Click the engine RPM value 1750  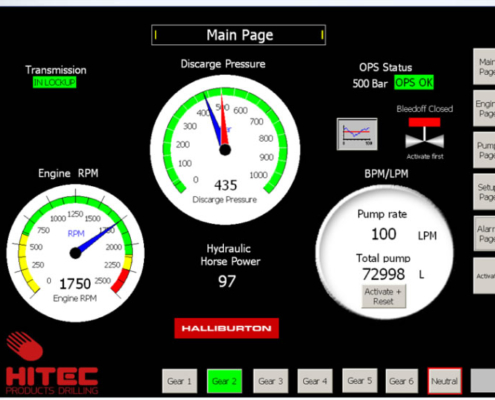point(75,284)
